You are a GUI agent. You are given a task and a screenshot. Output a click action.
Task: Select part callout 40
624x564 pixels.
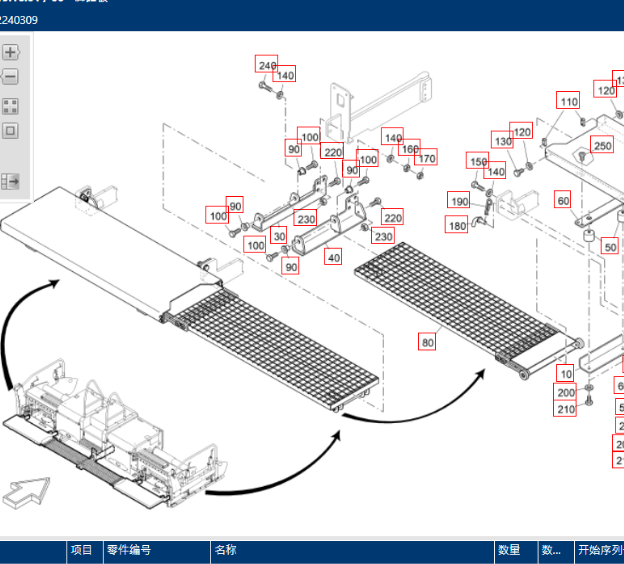pyautogui.click(x=334, y=258)
